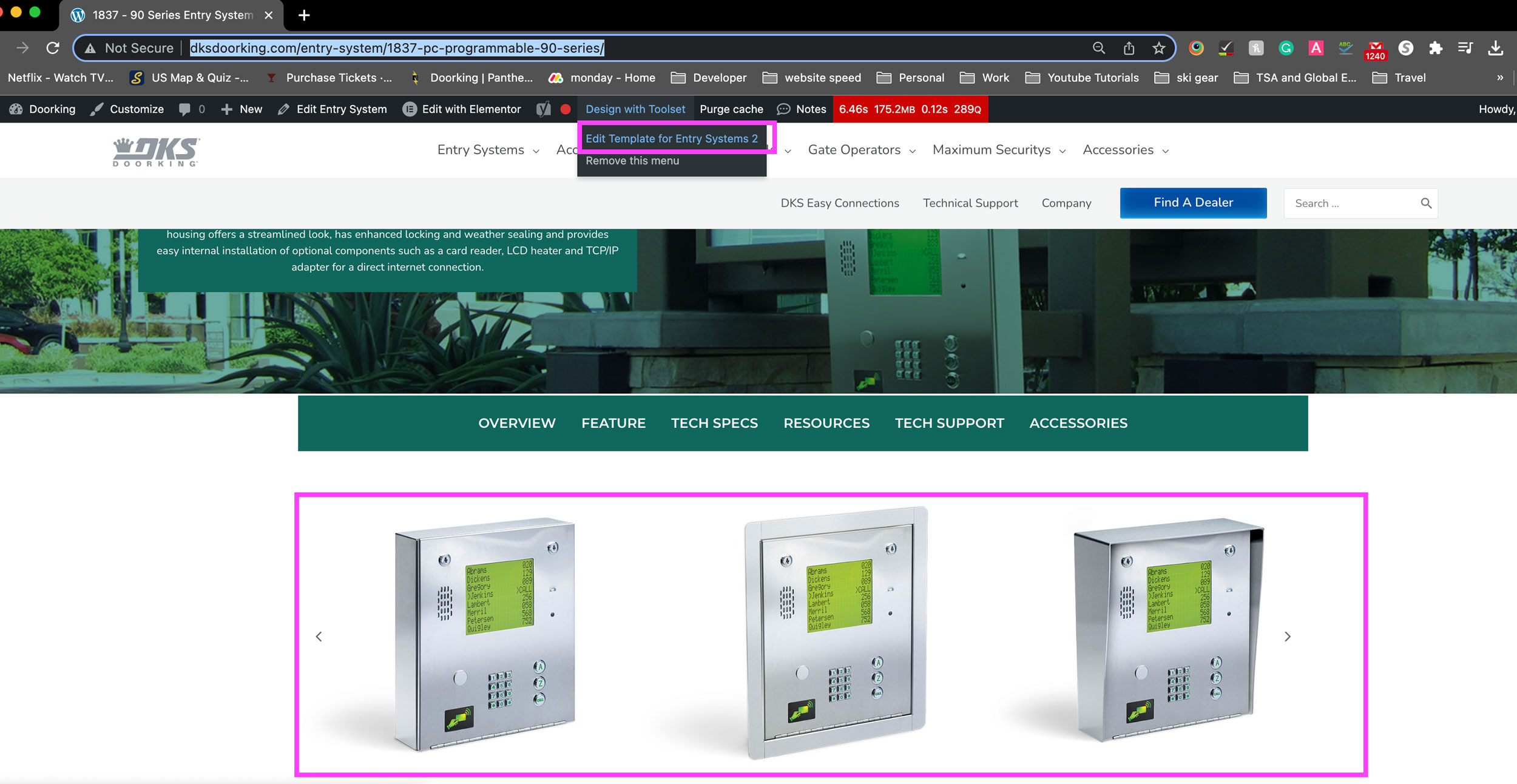1517x784 pixels.
Task: Open the Grammarly extension icon
Action: pos(1286,48)
